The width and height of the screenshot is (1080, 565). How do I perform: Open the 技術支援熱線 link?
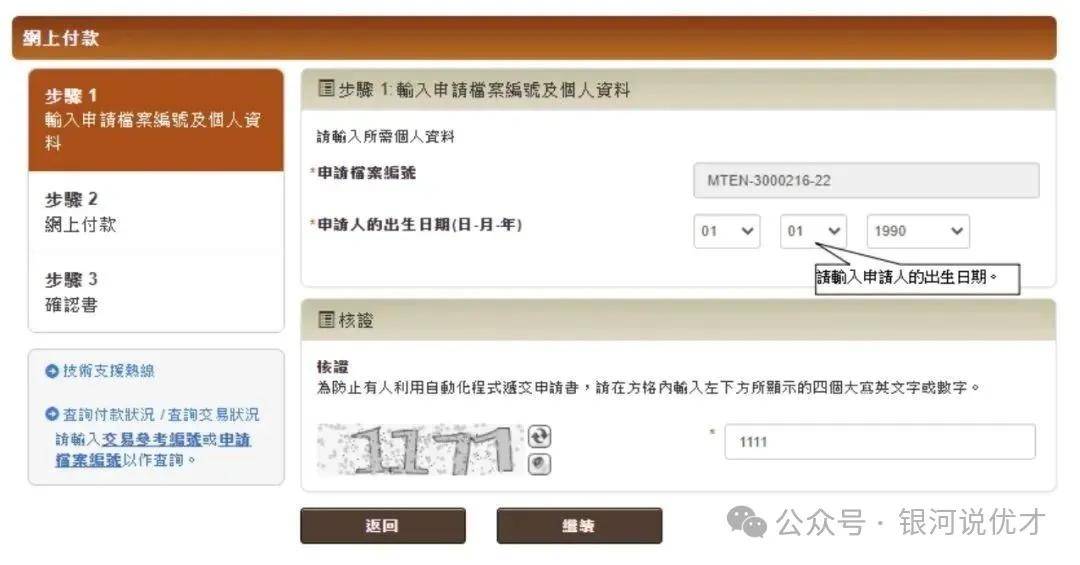[109, 371]
